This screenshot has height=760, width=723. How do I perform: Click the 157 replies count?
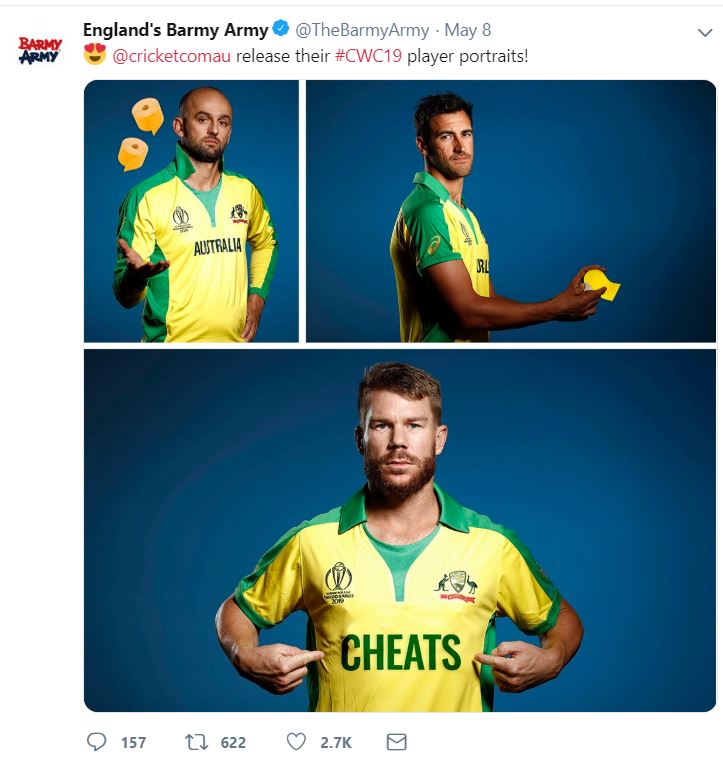tap(133, 742)
